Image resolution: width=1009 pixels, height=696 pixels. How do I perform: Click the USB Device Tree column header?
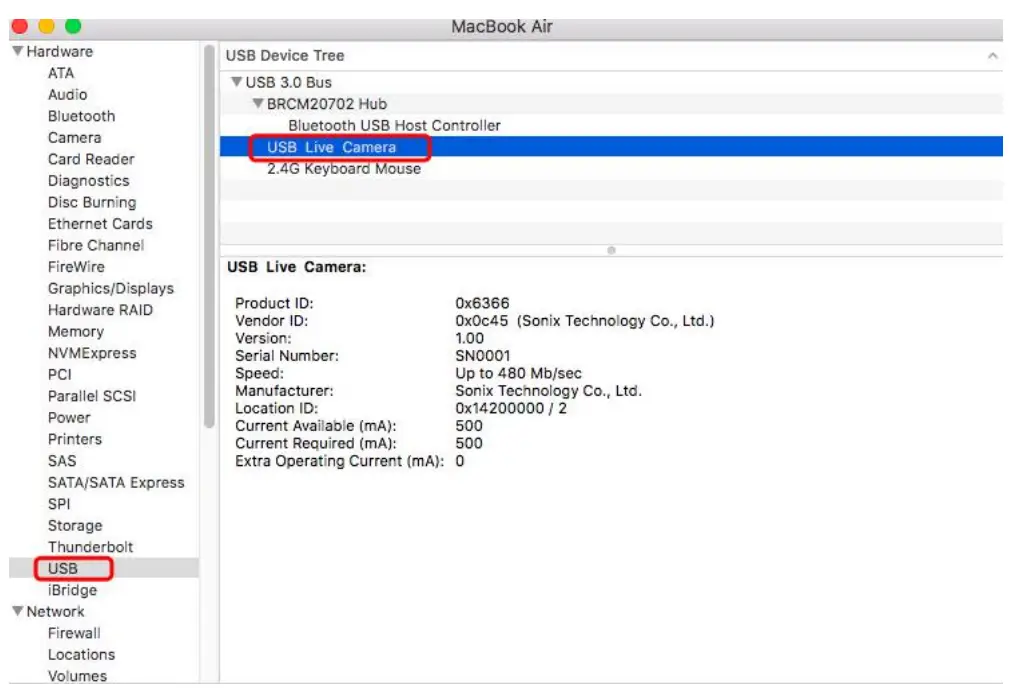point(285,56)
